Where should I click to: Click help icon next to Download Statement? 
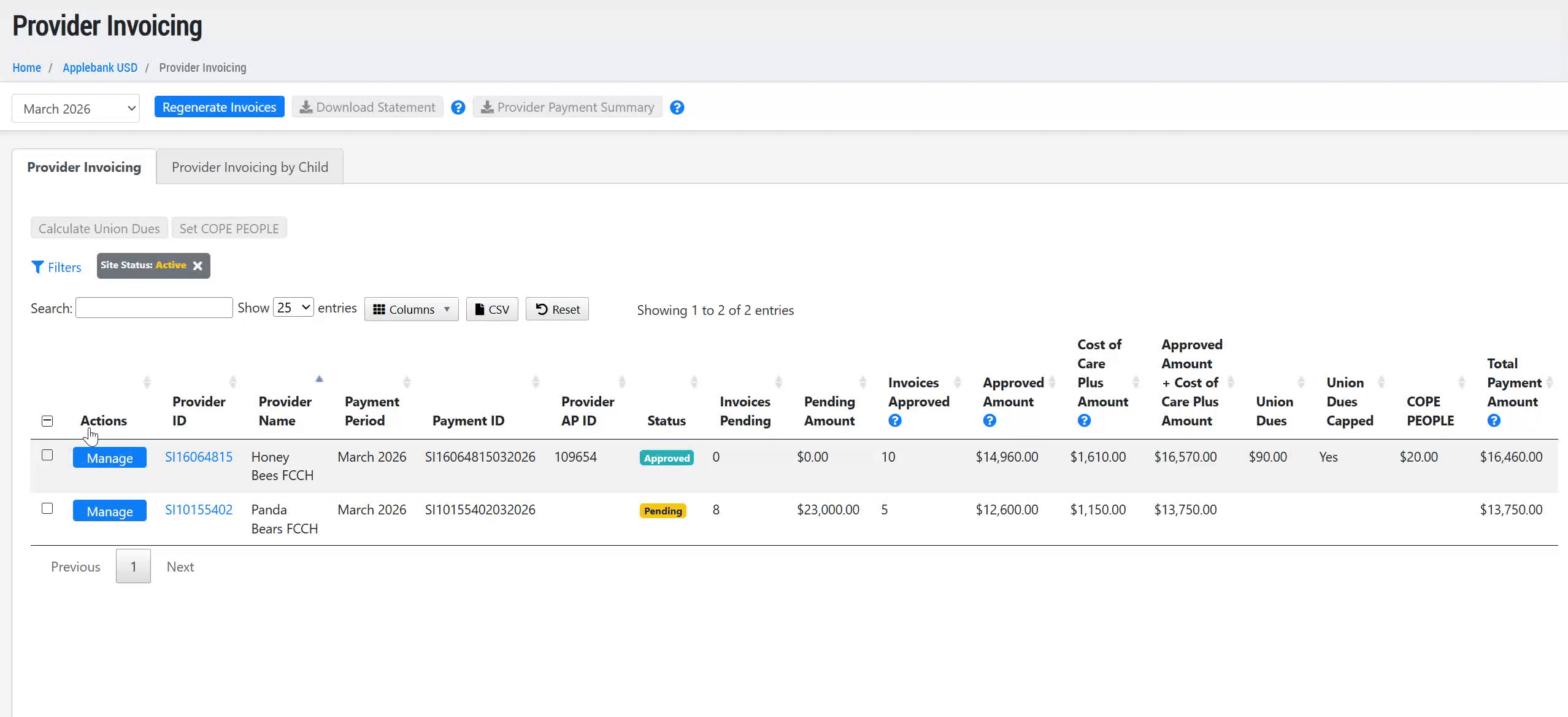pyautogui.click(x=458, y=107)
